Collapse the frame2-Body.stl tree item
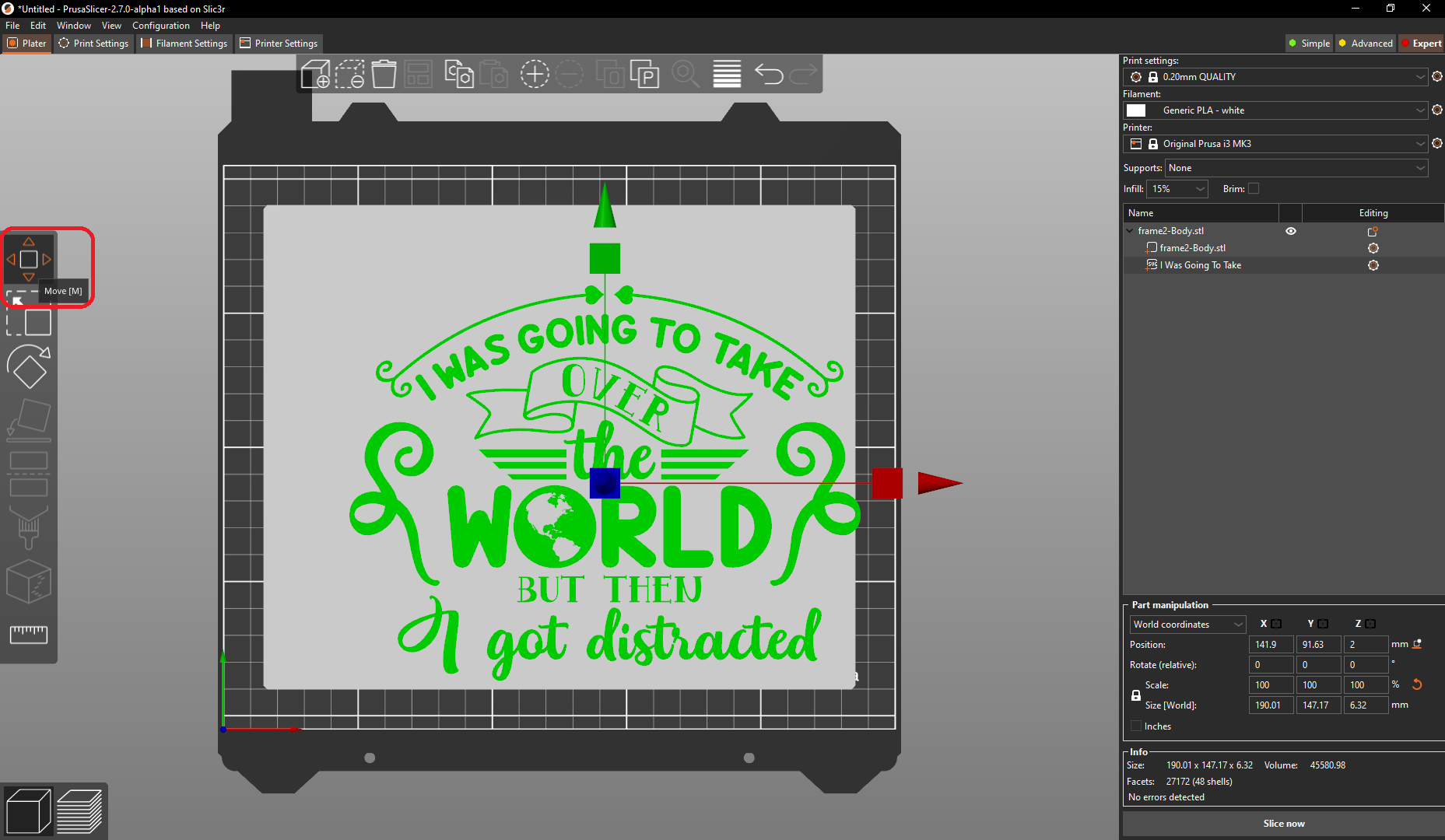 click(x=1130, y=230)
